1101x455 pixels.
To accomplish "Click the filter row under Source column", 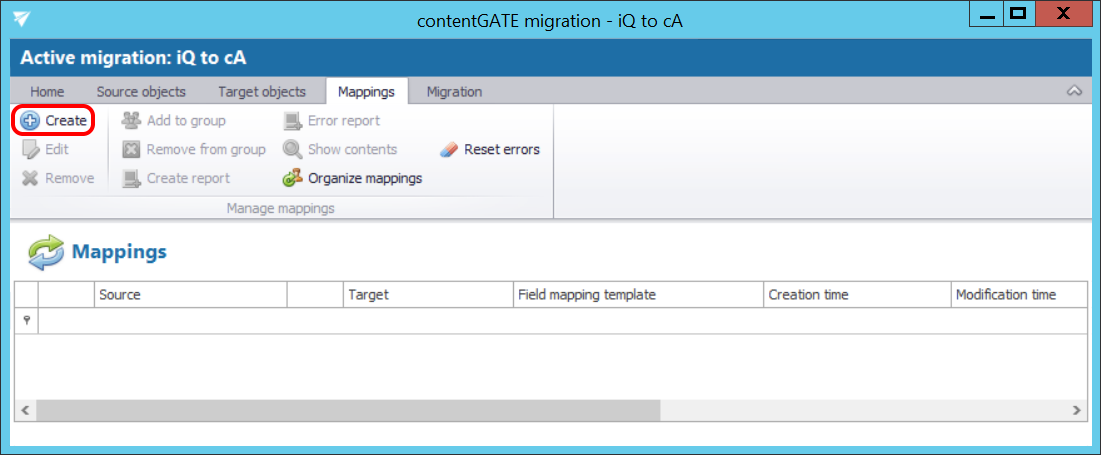I will pos(190,321).
